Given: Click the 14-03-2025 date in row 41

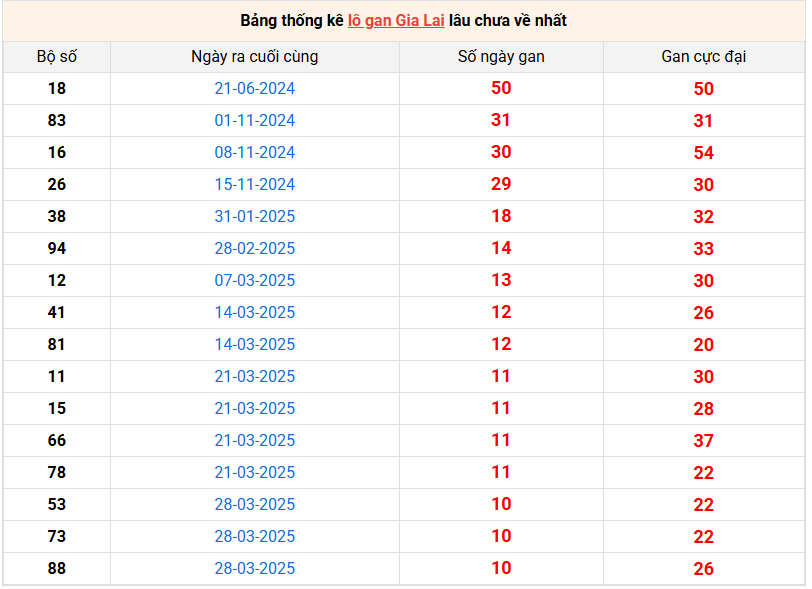Looking at the screenshot, I should (x=255, y=313).
